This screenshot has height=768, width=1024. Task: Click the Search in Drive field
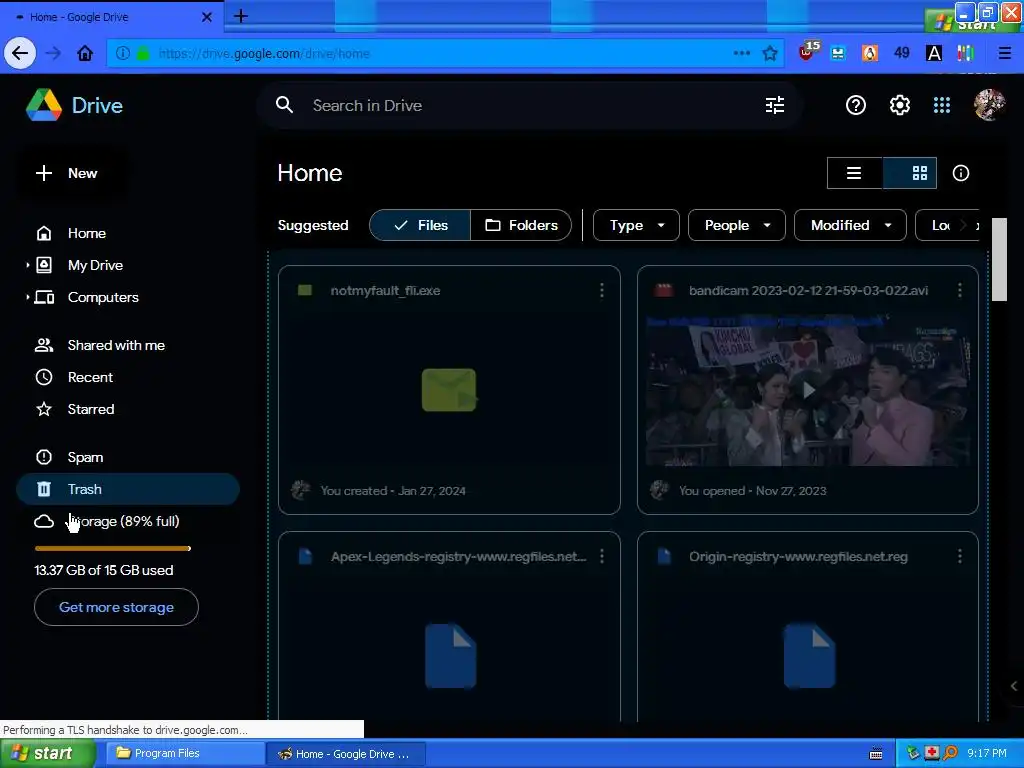click(529, 105)
